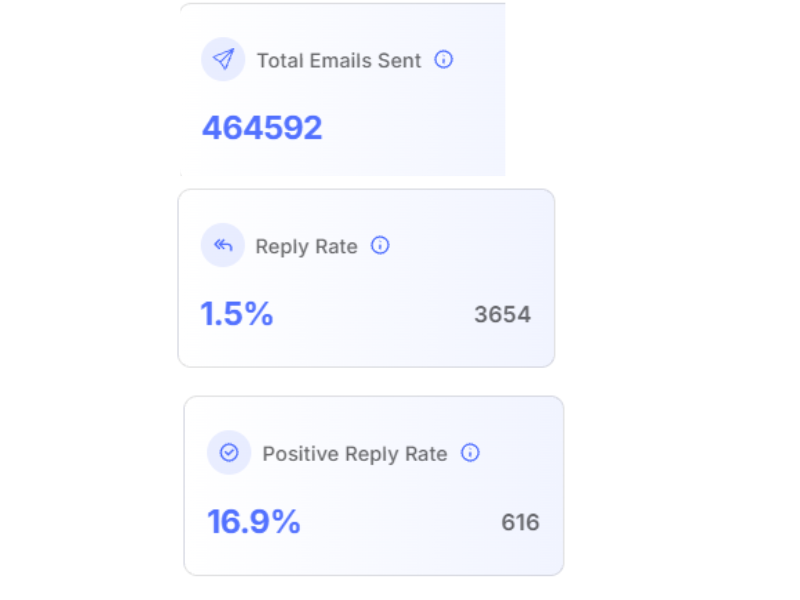Select the Positive Reply Rate card

(x=374, y=485)
